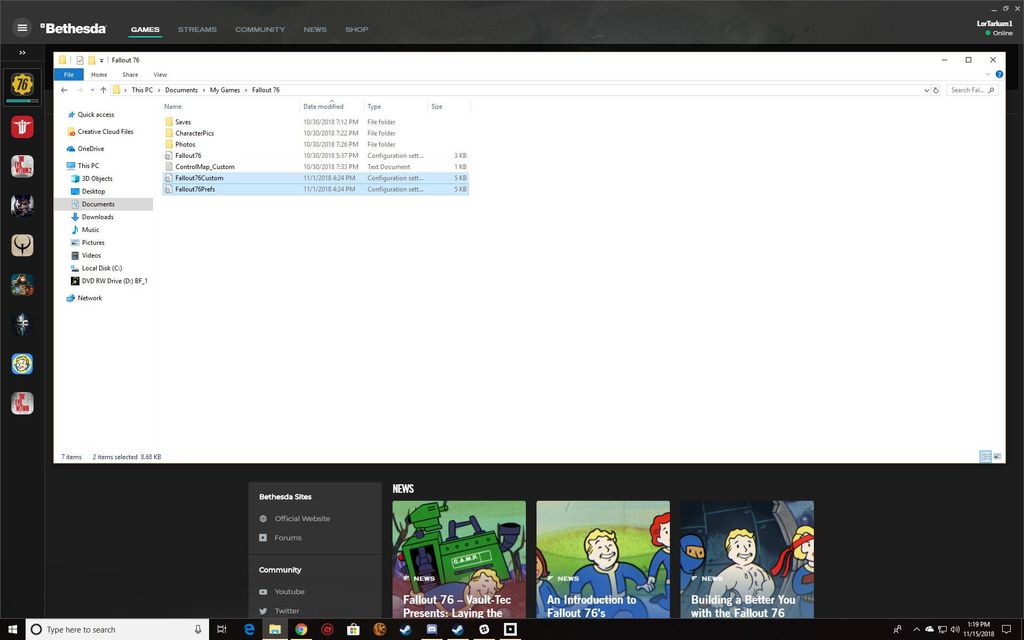The image size is (1024, 640).
Task: Open the COMMUNITY tab
Action: pyautogui.click(x=260, y=29)
